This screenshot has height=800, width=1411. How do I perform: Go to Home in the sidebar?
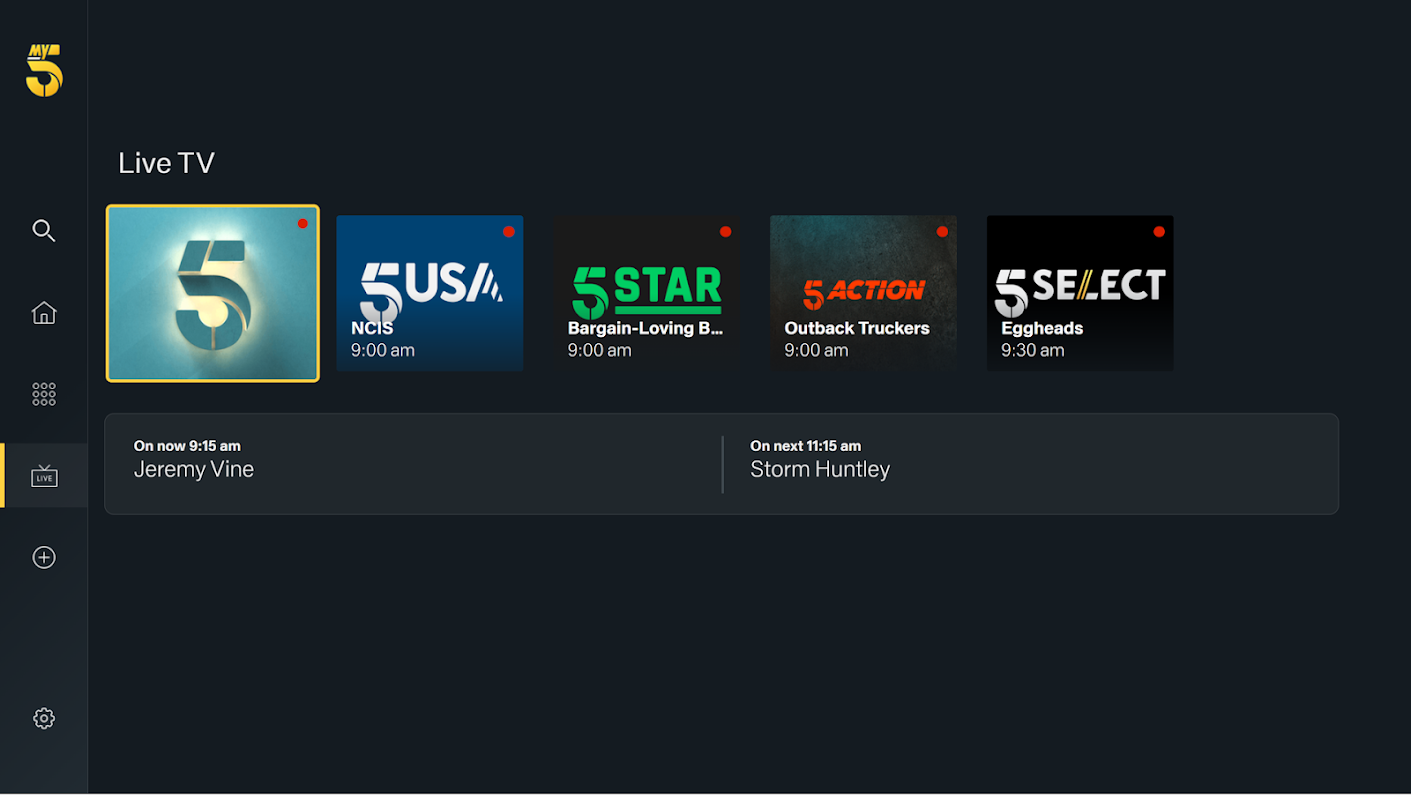tap(44, 313)
